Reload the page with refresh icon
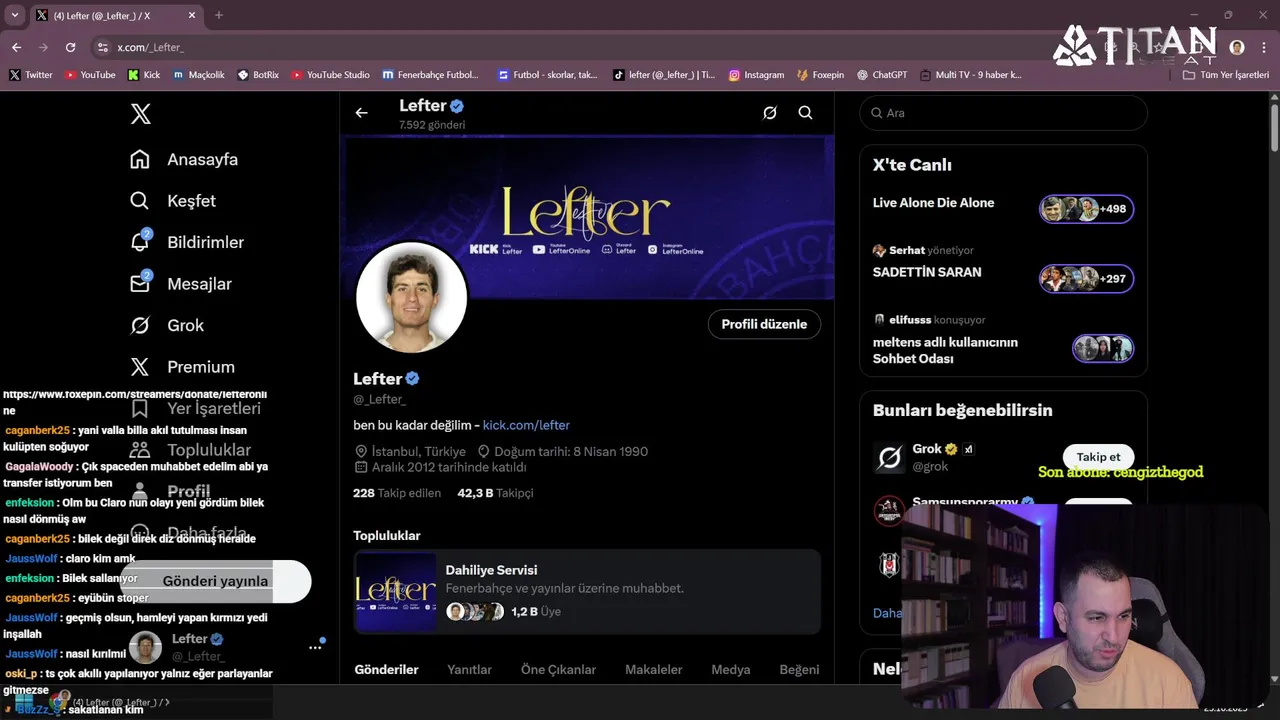Image resolution: width=1280 pixels, height=720 pixels. pos(70,47)
